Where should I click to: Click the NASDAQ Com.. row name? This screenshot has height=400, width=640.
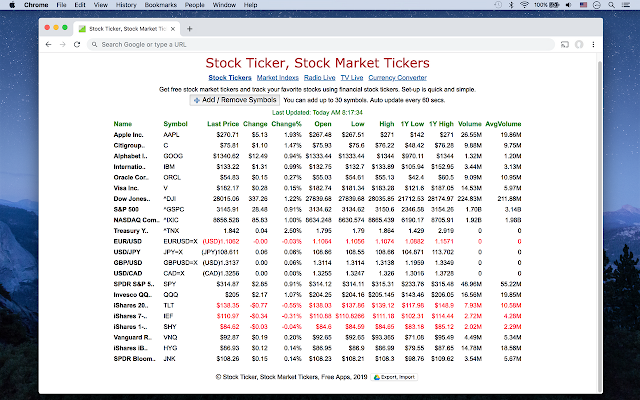(x=136, y=220)
